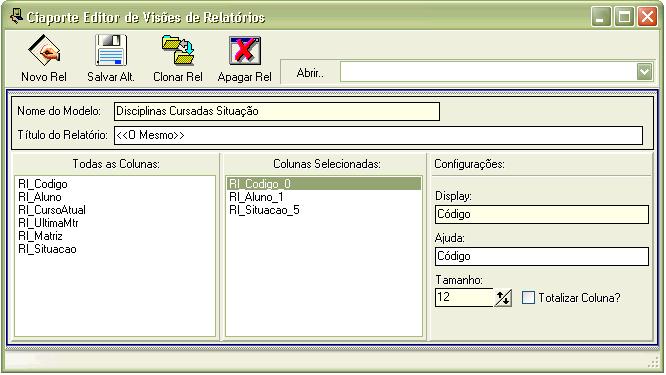The height and width of the screenshot is (375, 666).
Task: Click the Título do Relatório input field
Action: (378, 135)
